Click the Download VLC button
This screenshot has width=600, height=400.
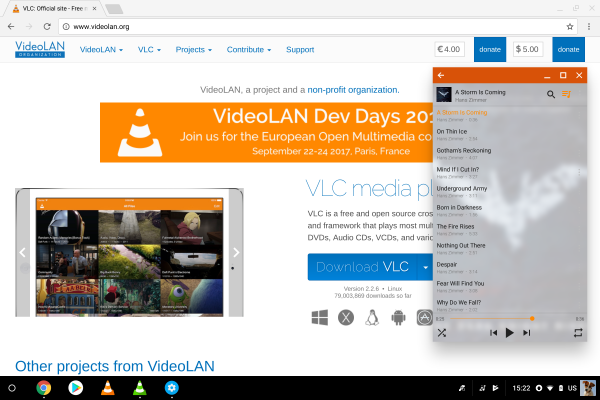pyautogui.click(x=362, y=267)
